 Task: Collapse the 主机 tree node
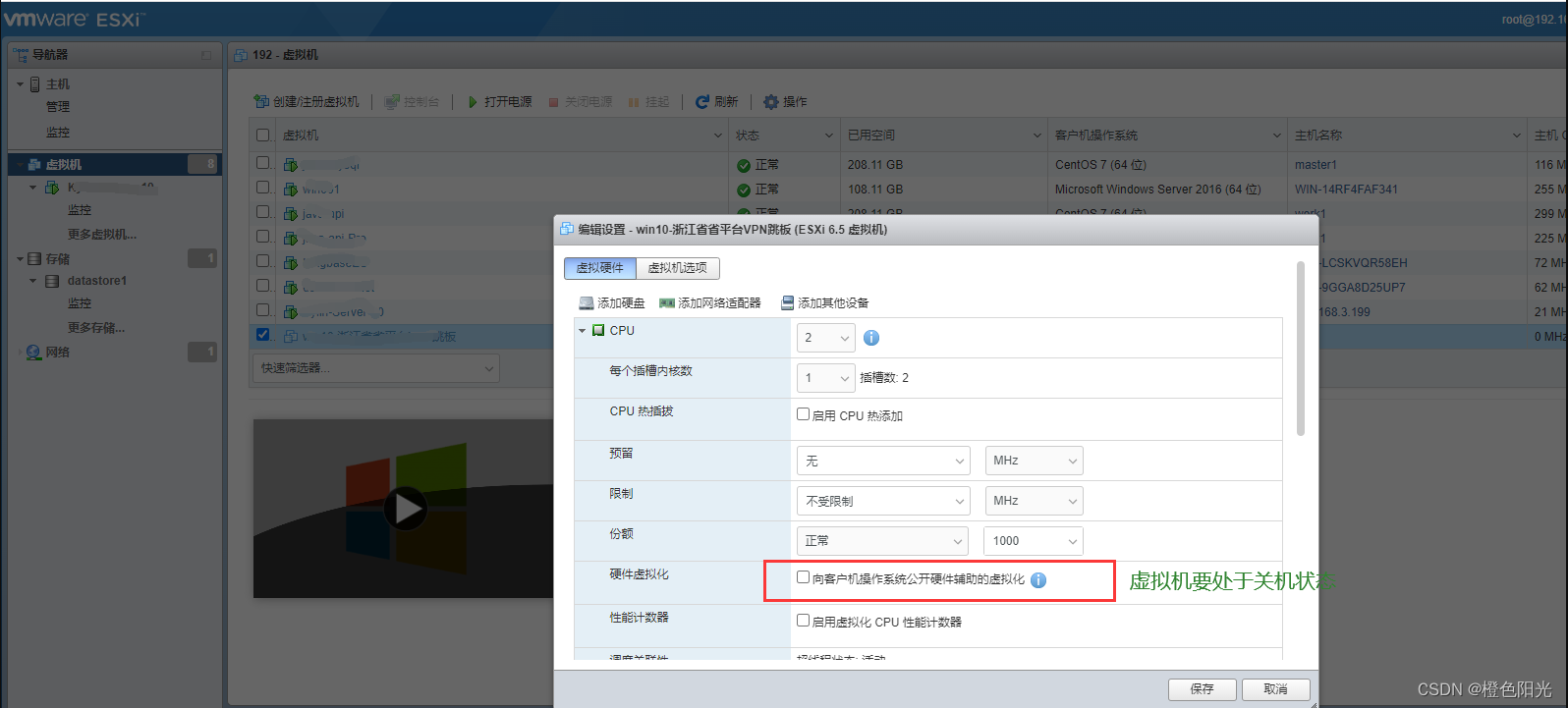coord(20,84)
